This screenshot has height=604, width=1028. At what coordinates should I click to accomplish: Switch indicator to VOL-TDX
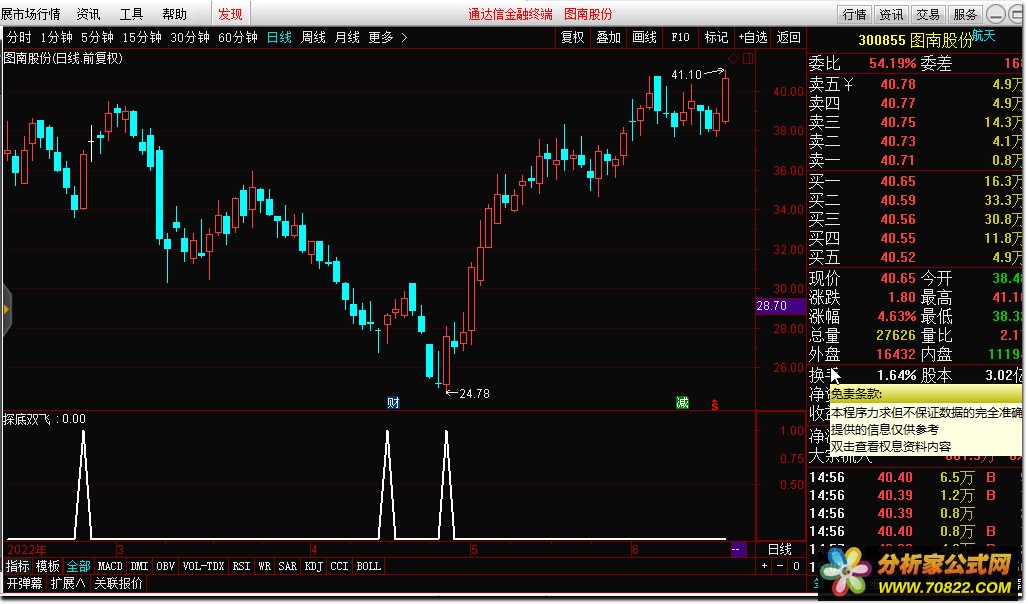(x=203, y=566)
